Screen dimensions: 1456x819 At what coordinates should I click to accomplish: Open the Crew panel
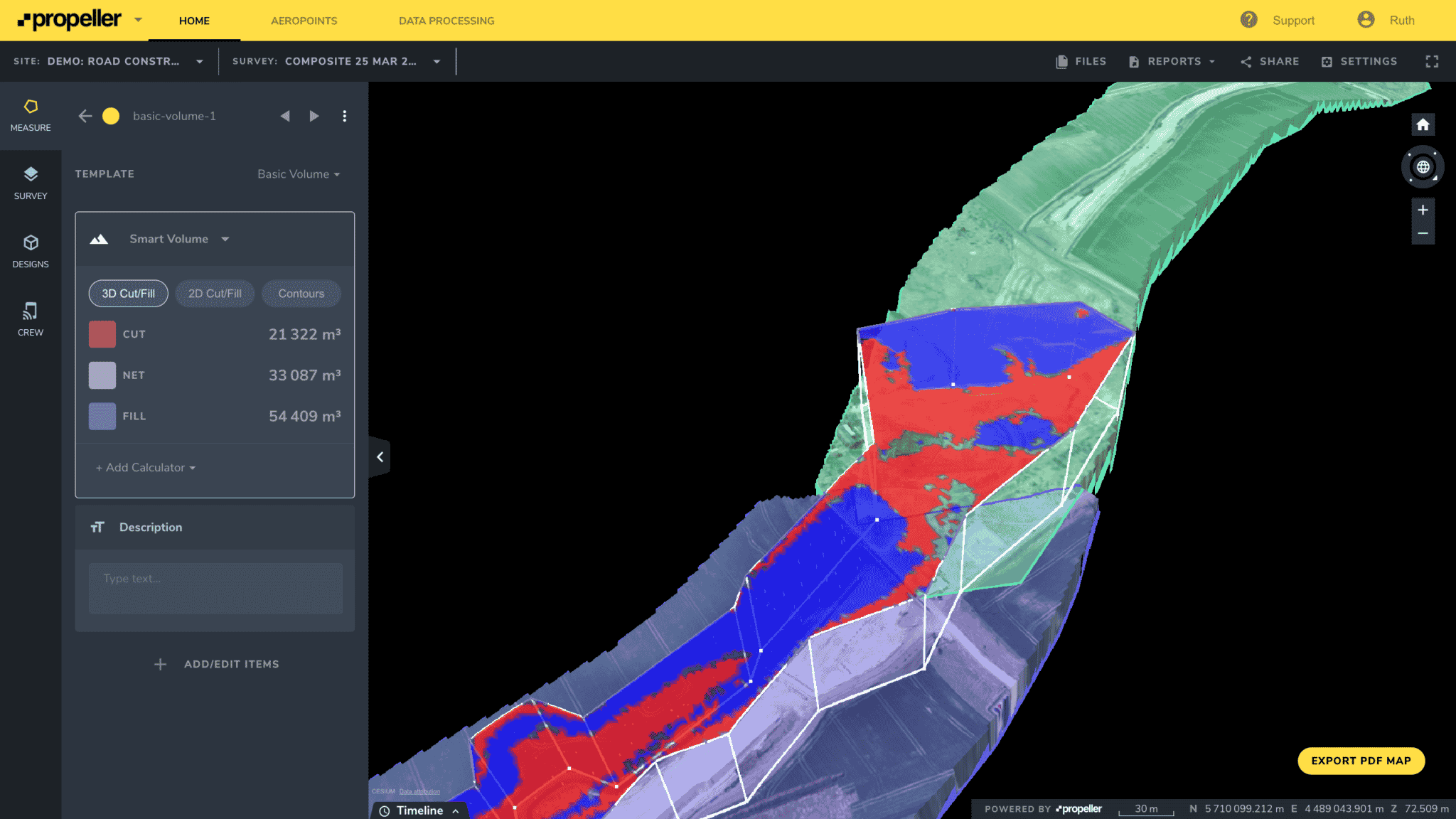point(31,320)
